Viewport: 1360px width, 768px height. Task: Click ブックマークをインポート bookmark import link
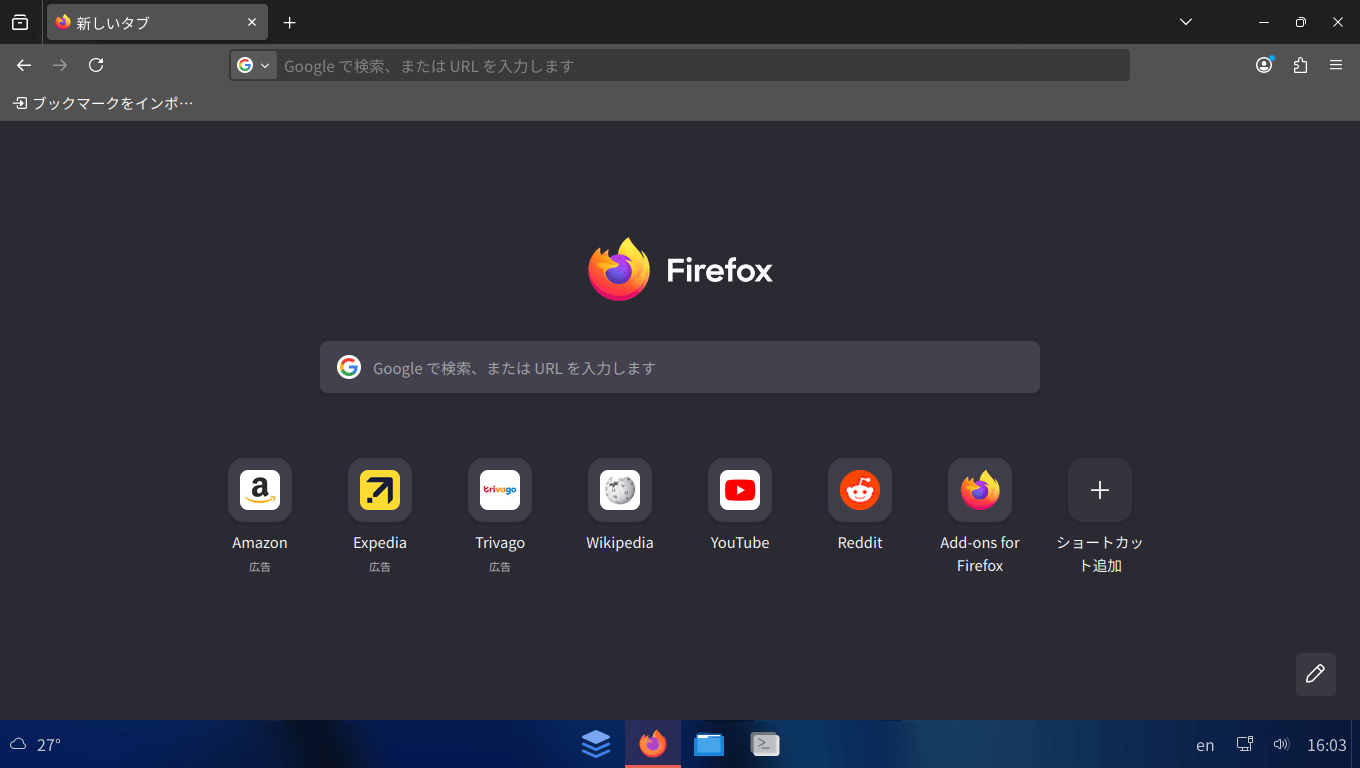pos(103,103)
